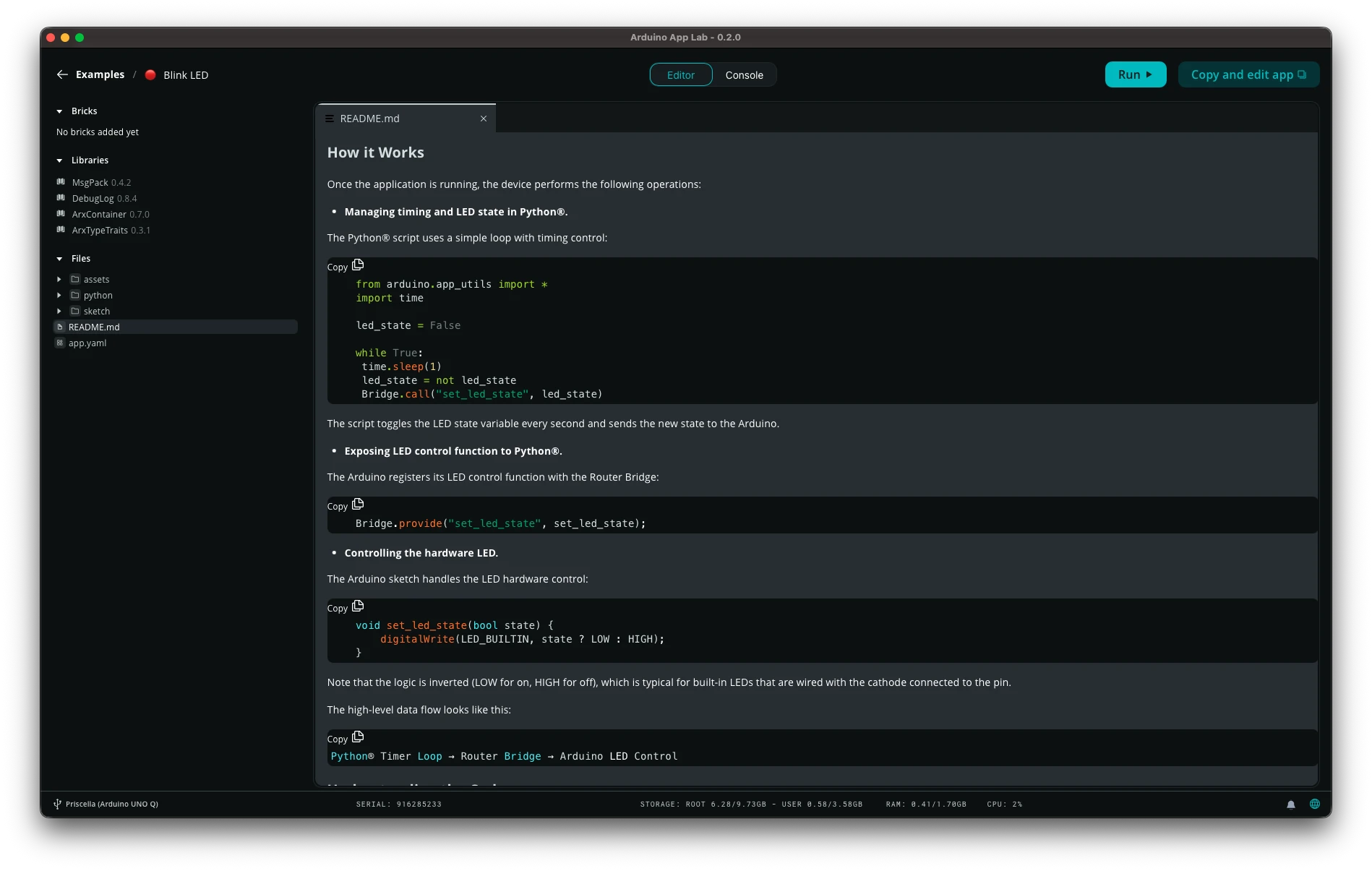Viewport: 1372px width, 871px height.
Task: Select the Editor tab
Action: (x=680, y=74)
